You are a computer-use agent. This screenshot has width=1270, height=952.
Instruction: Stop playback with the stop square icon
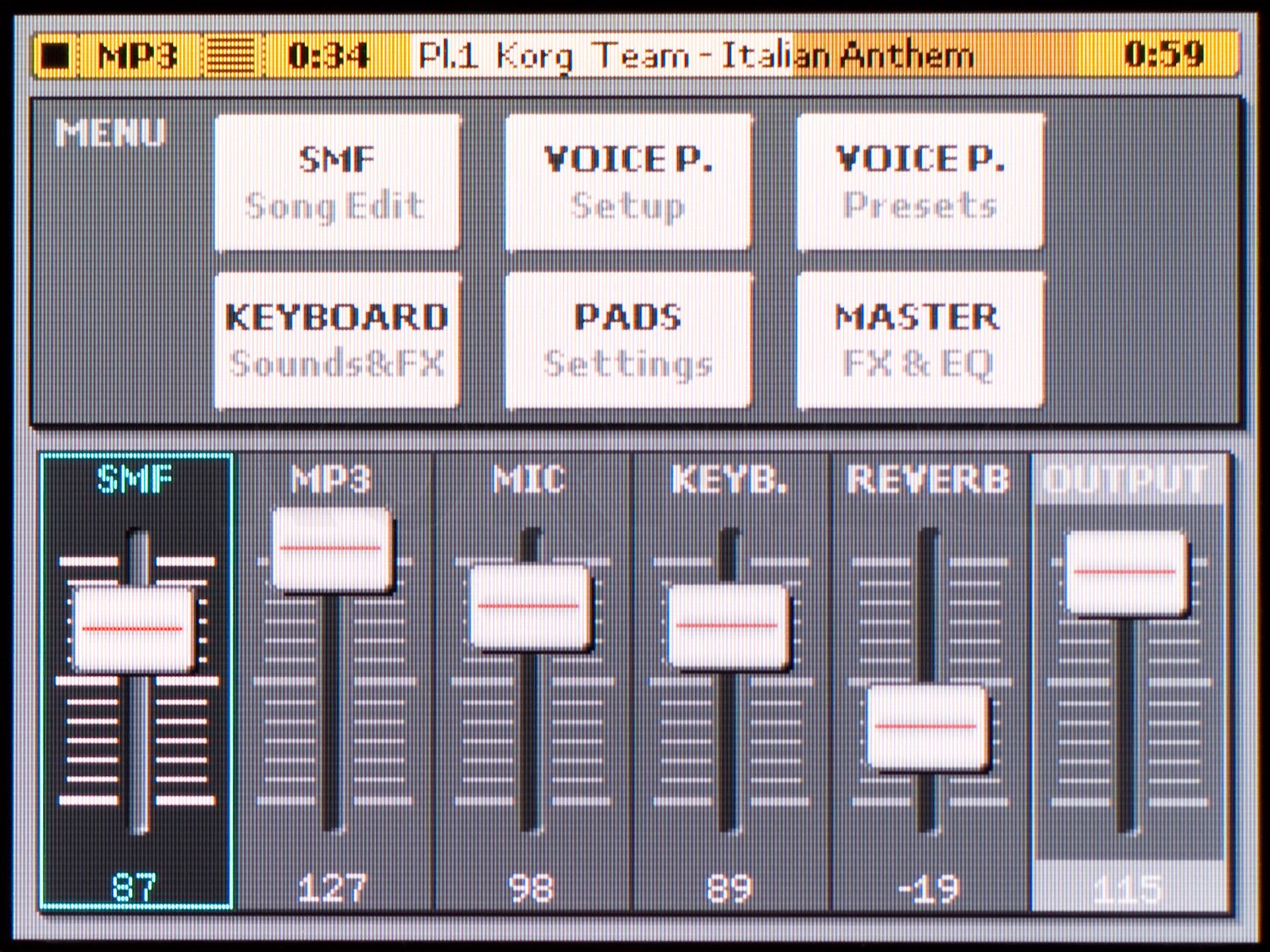[56, 54]
